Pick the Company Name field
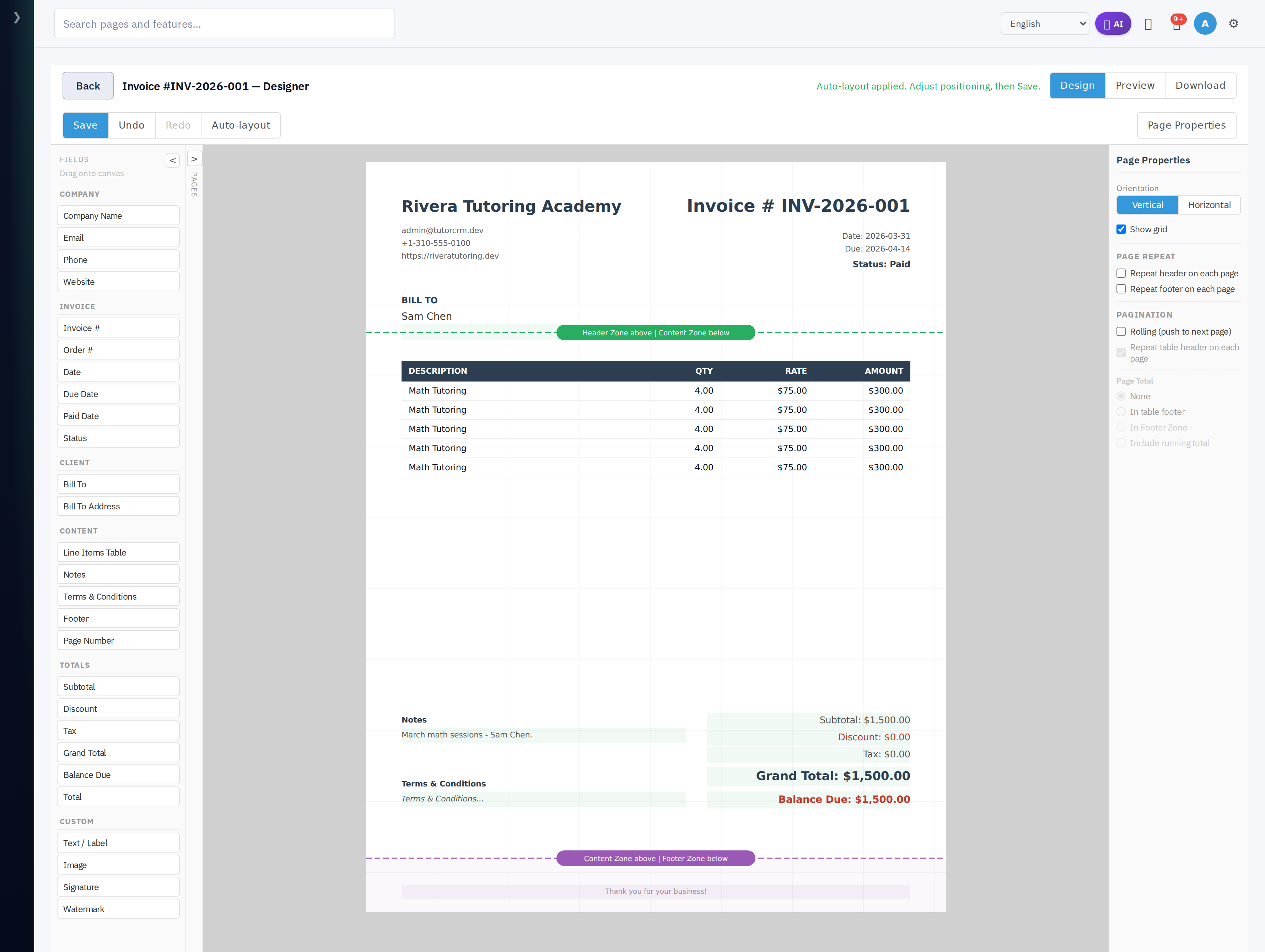The width and height of the screenshot is (1265, 952). [118, 216]
